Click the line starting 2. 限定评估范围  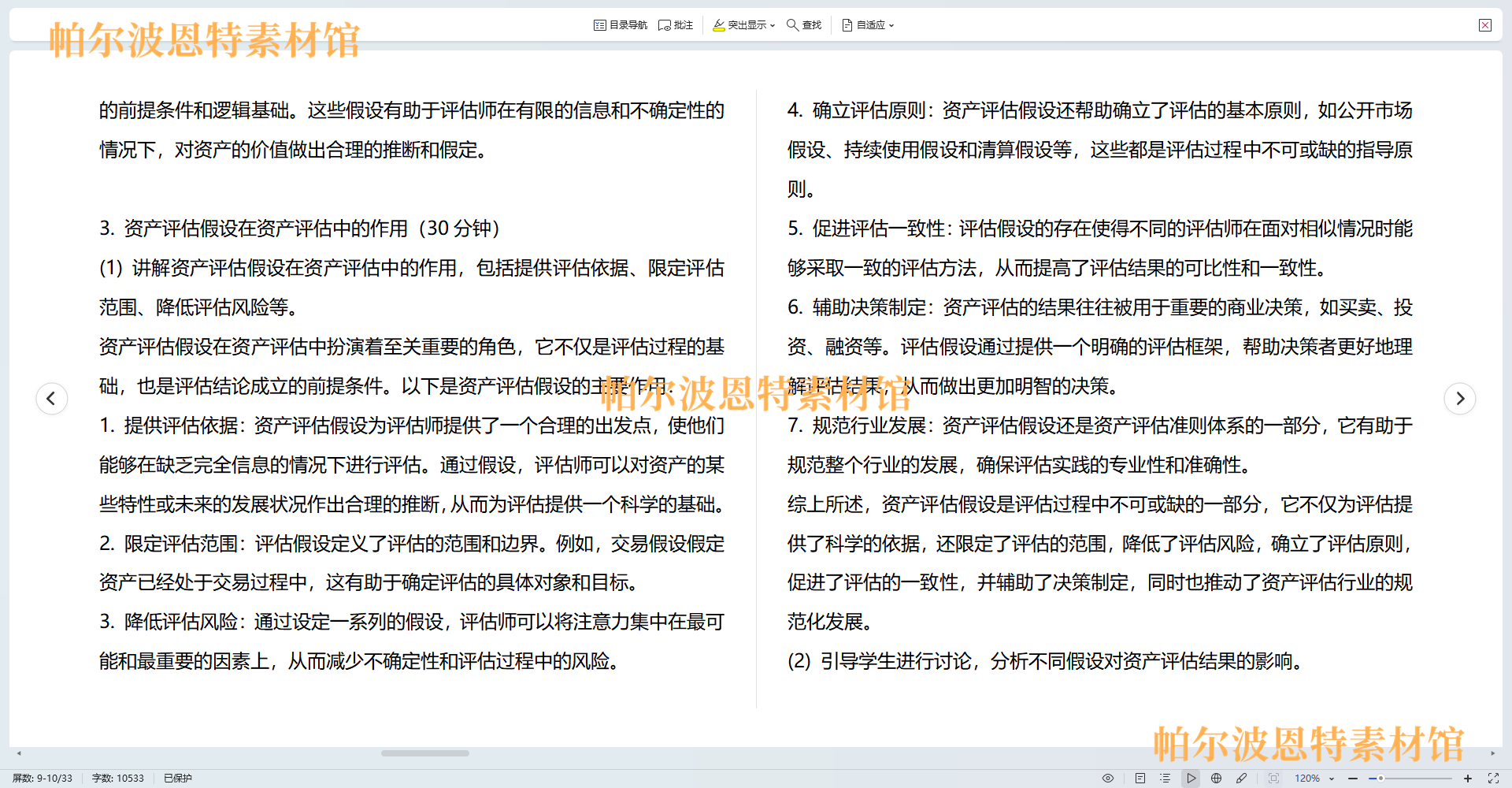[412, 544]
